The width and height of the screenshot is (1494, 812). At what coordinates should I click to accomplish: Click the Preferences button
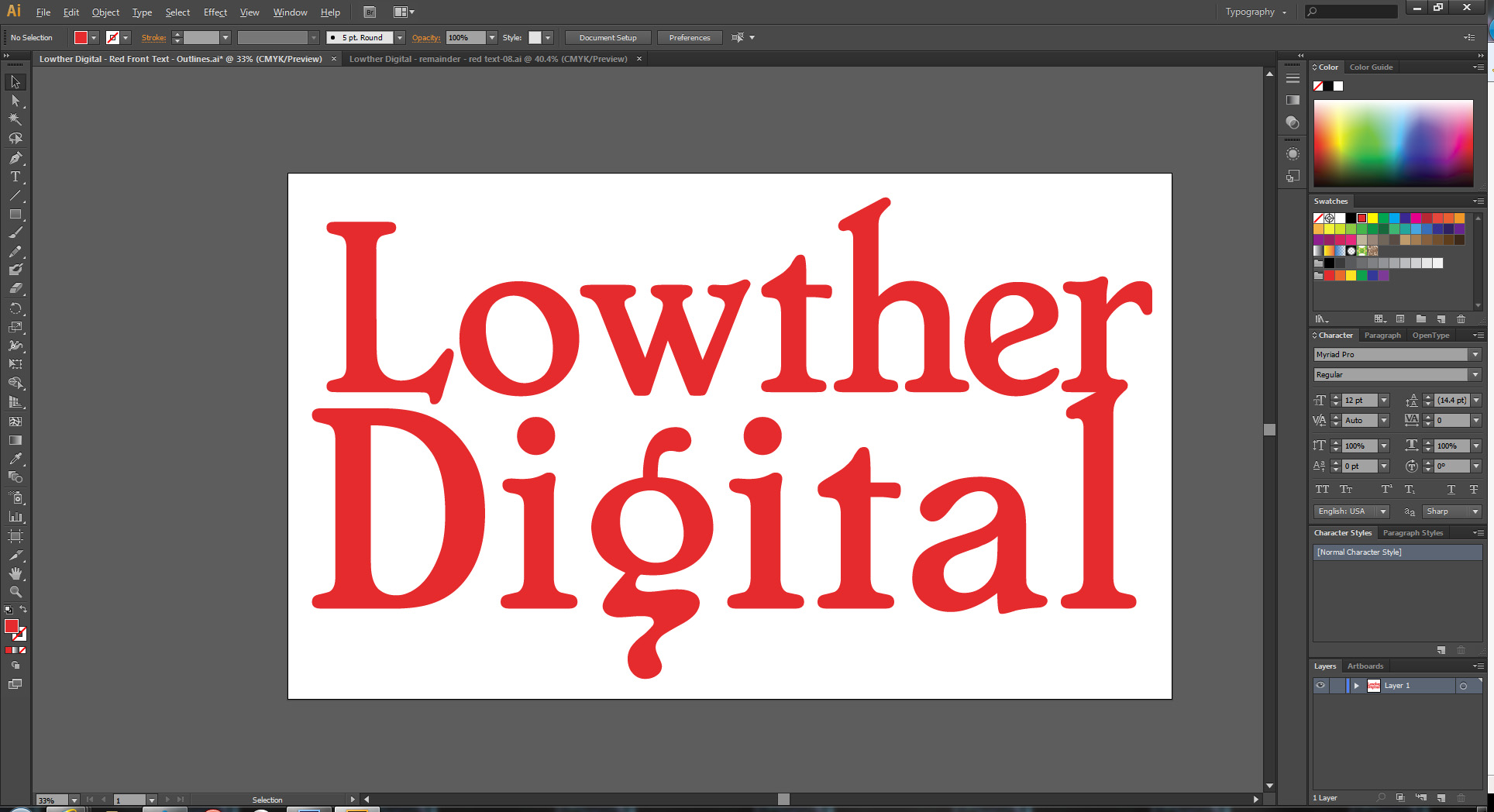point(690,38)
